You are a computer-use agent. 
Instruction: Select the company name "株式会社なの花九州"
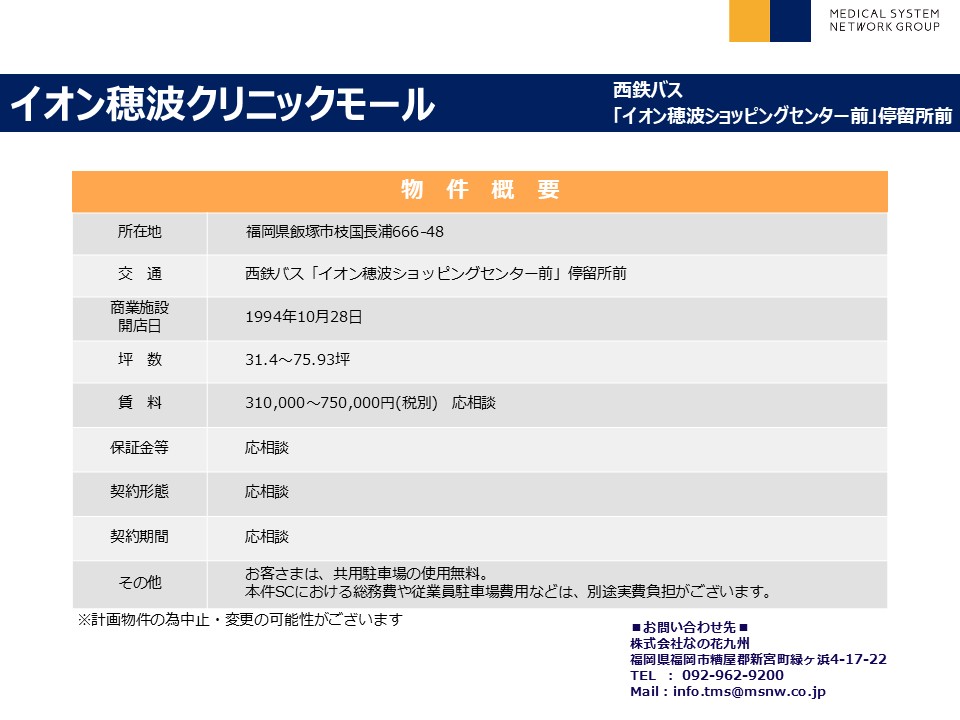(x=690, y=643)
